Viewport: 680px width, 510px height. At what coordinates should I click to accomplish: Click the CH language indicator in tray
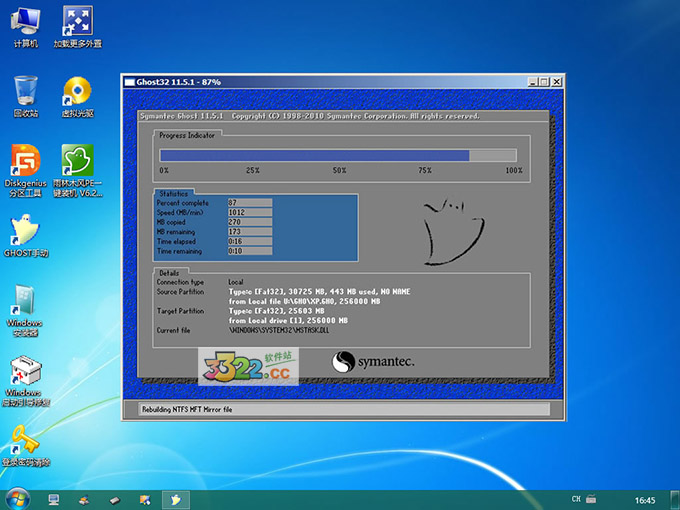tap(576, 498)
